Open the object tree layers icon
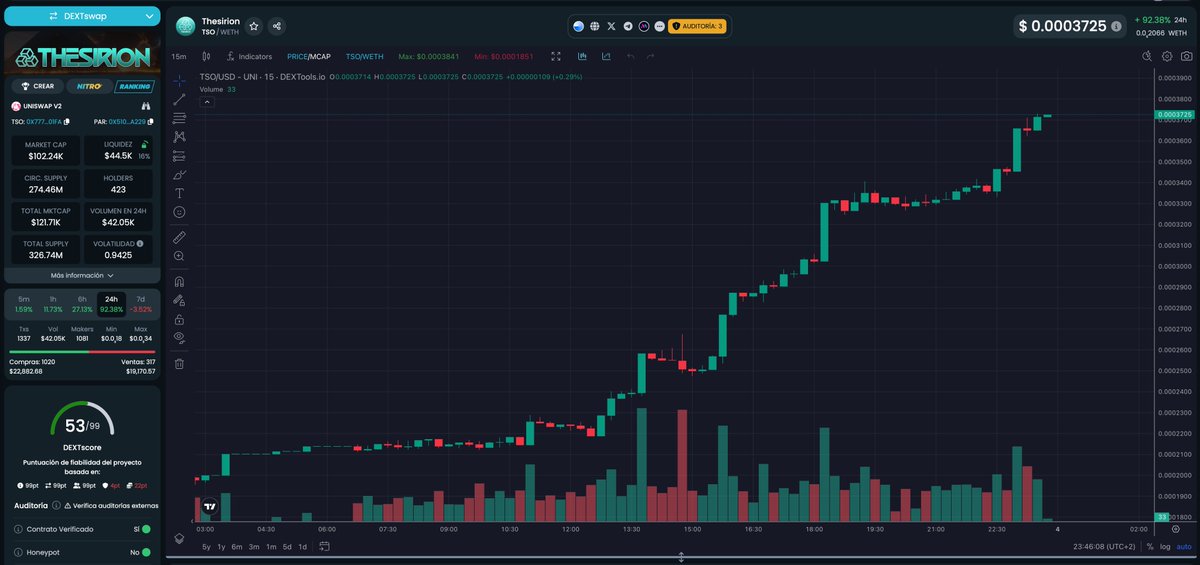This screenshot has height=565, width=1200. tap(179, 538)
